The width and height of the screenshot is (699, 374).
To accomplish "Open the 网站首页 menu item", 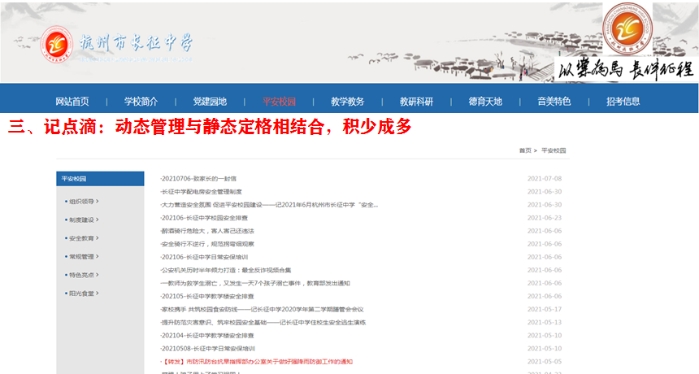I will (72, 102).
